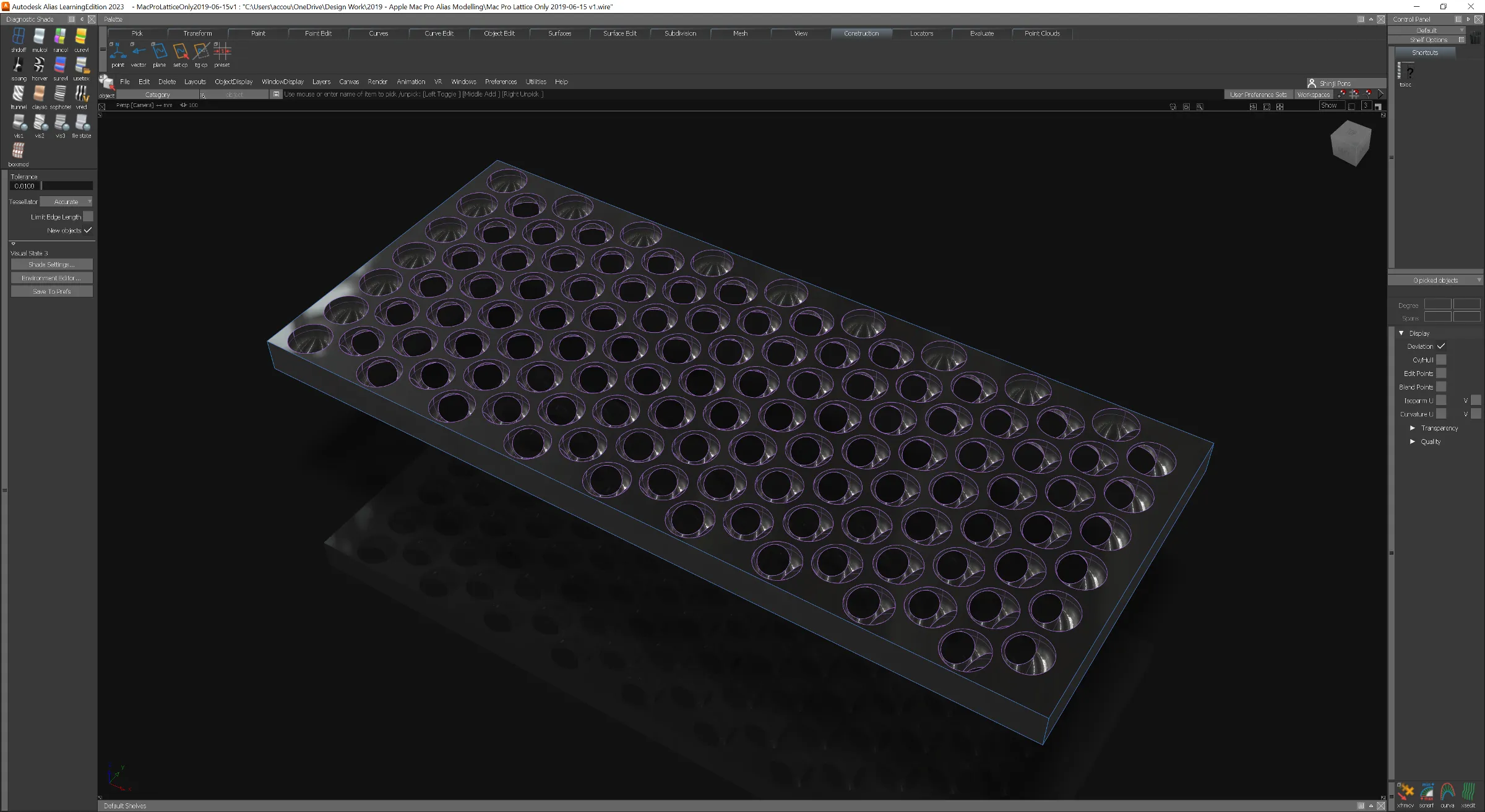Open the Environment Editor button

[x=52, y=278]
